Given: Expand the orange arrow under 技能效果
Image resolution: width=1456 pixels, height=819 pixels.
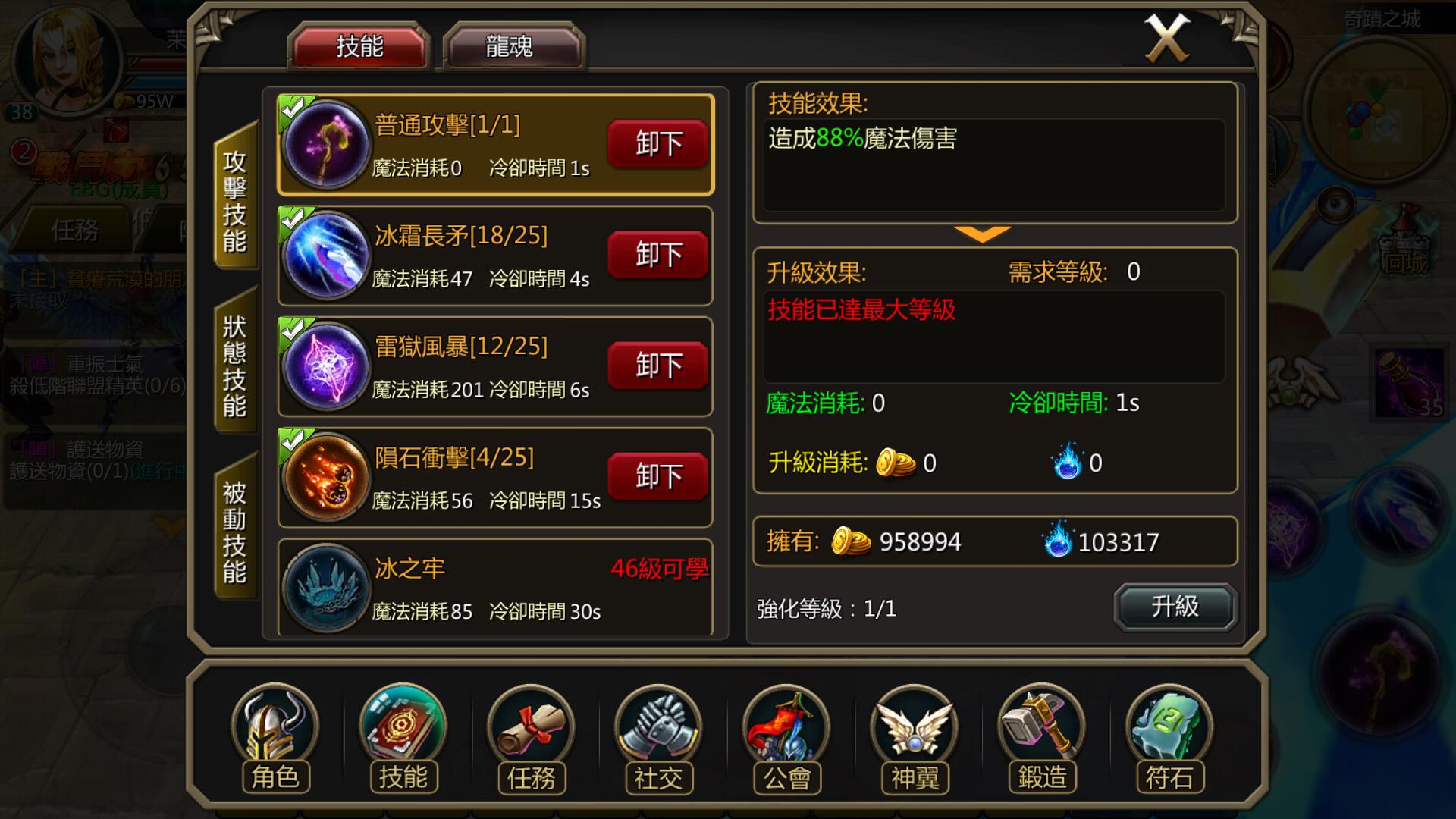Looking at the screenshot, I should coord(983,234).
